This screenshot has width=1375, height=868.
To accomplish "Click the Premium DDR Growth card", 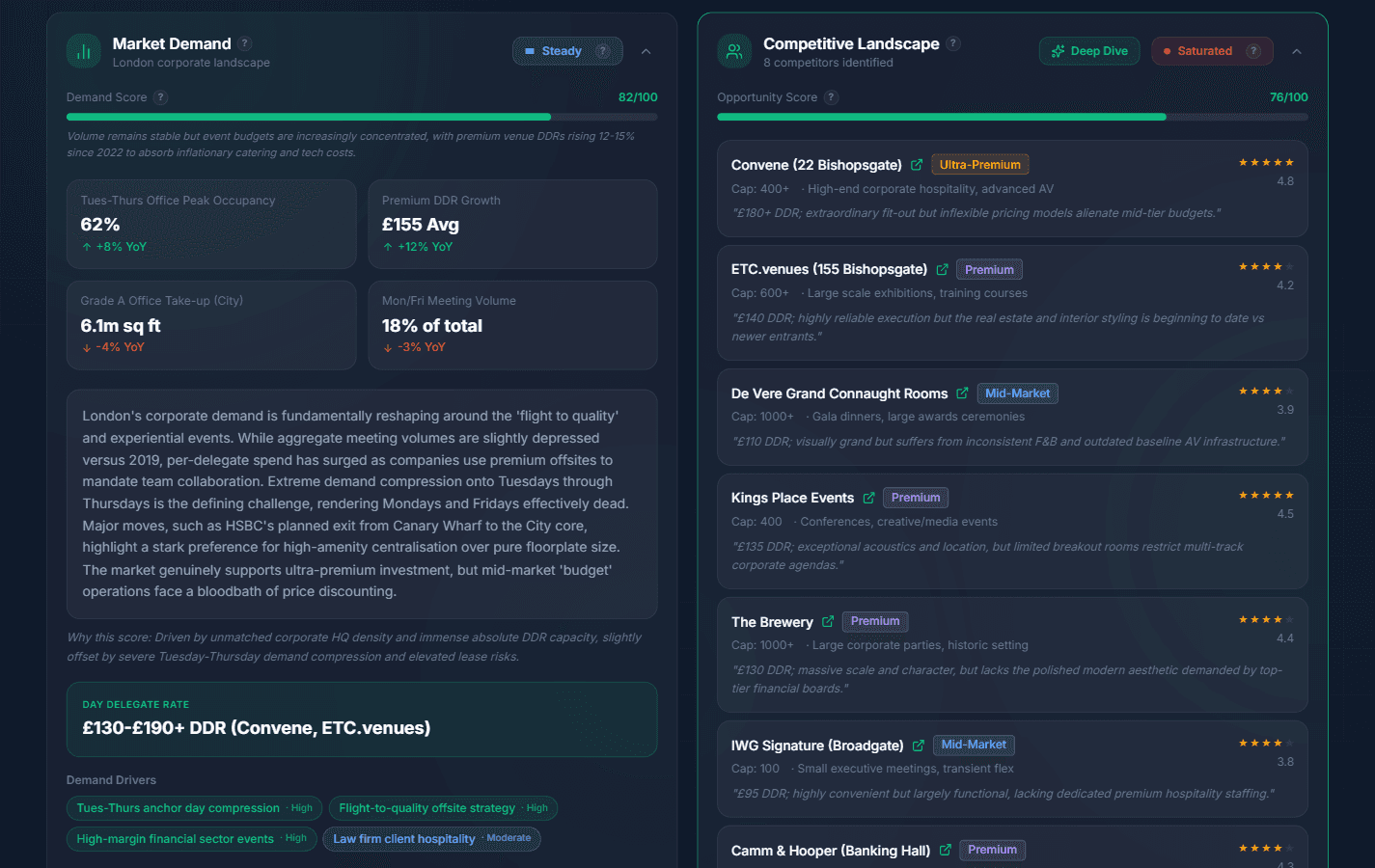I will [x=512, y=225].
